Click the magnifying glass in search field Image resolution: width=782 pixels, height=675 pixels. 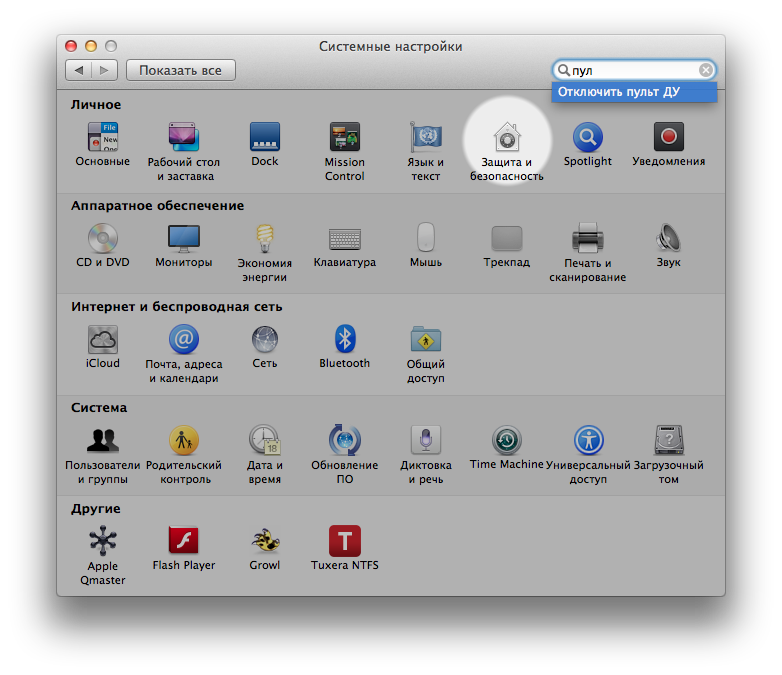[x=564, y=70]
